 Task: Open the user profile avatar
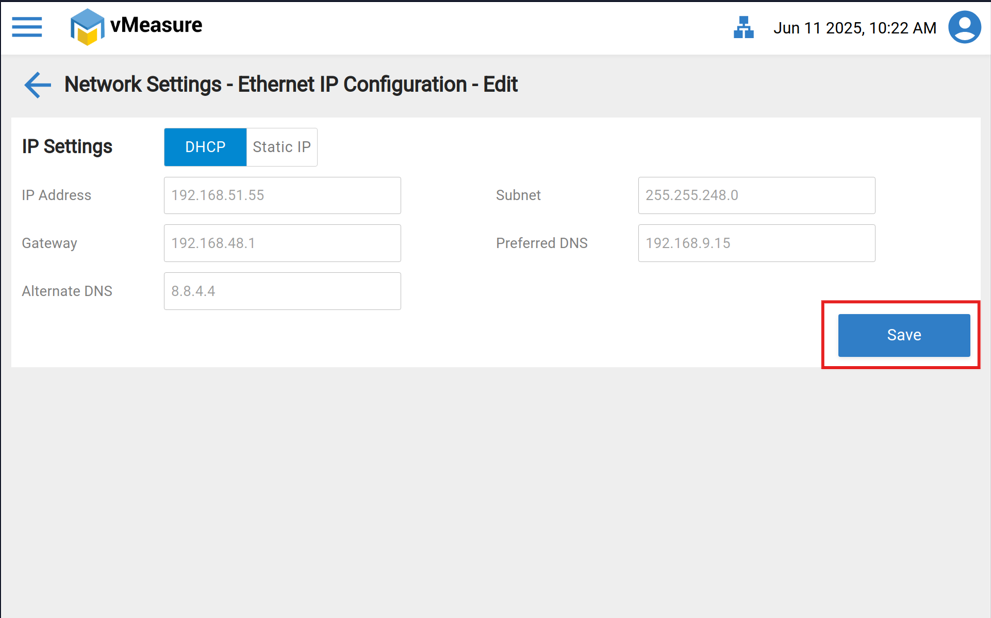point(964,27)
